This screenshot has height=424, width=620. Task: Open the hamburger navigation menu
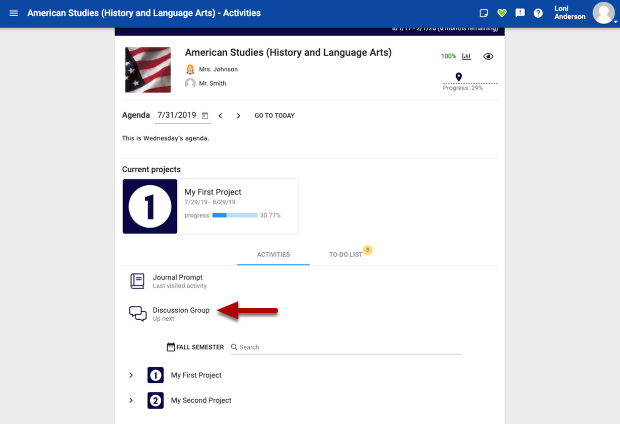tap(12, 13)
